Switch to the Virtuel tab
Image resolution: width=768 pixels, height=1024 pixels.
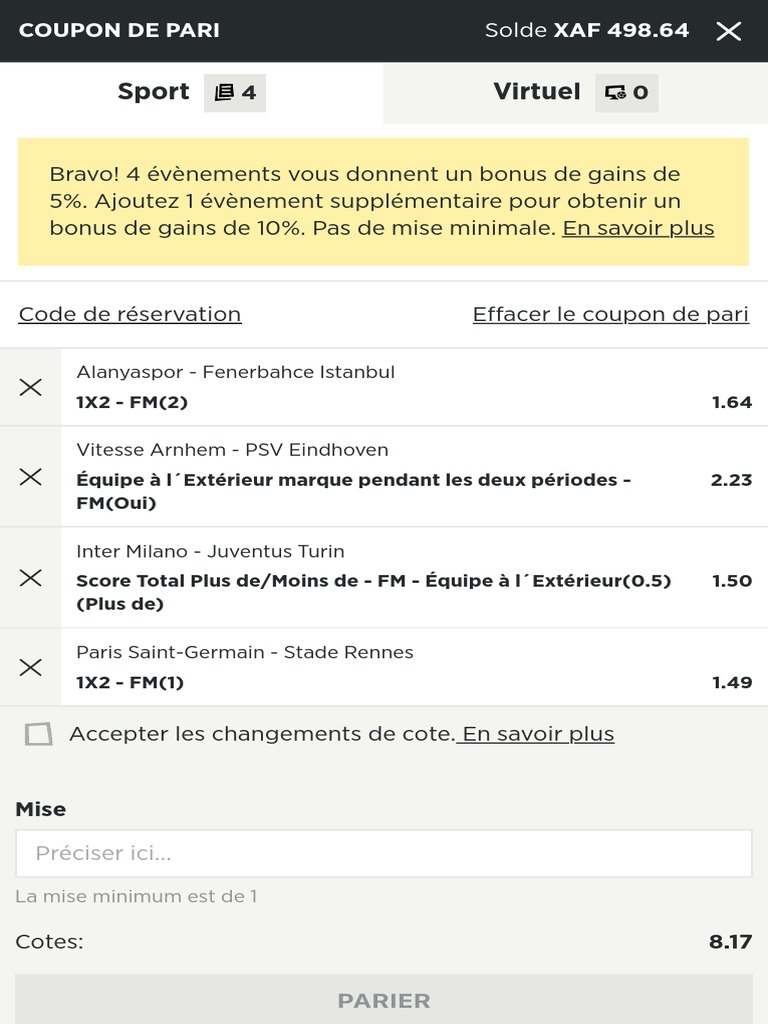pos(575,92)
